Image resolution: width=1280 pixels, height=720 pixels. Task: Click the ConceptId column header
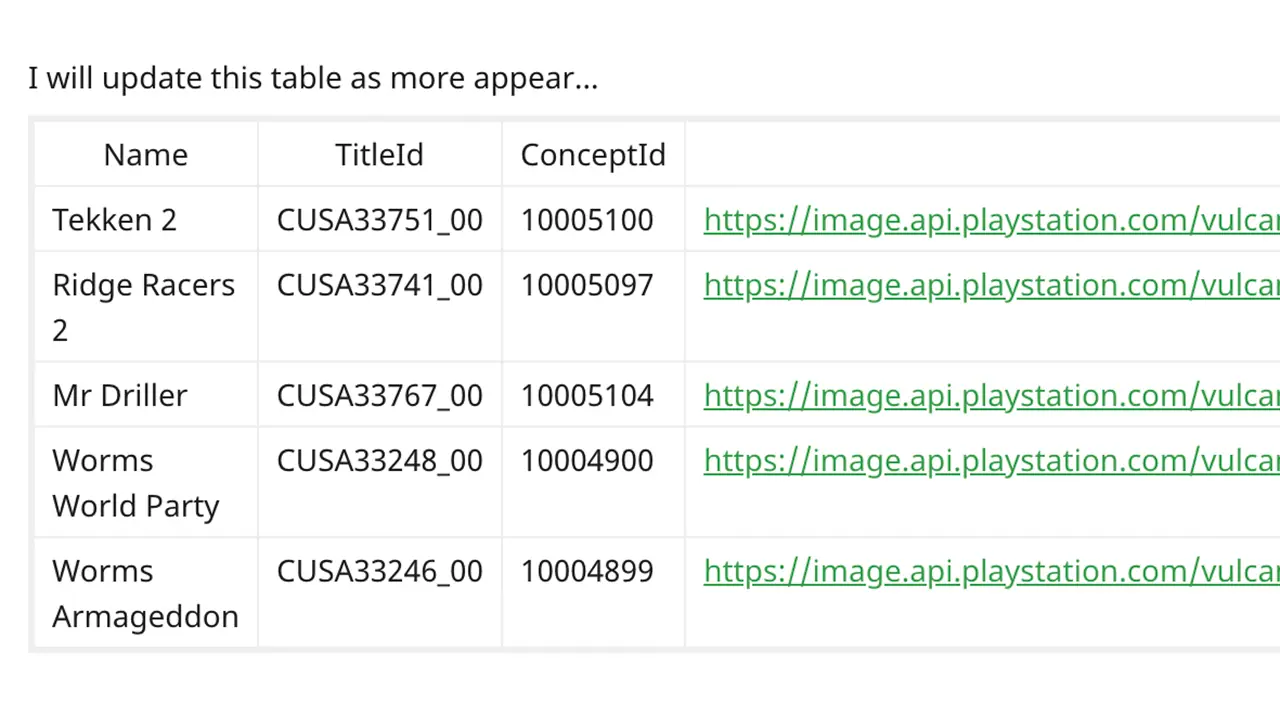pos(593,155)
